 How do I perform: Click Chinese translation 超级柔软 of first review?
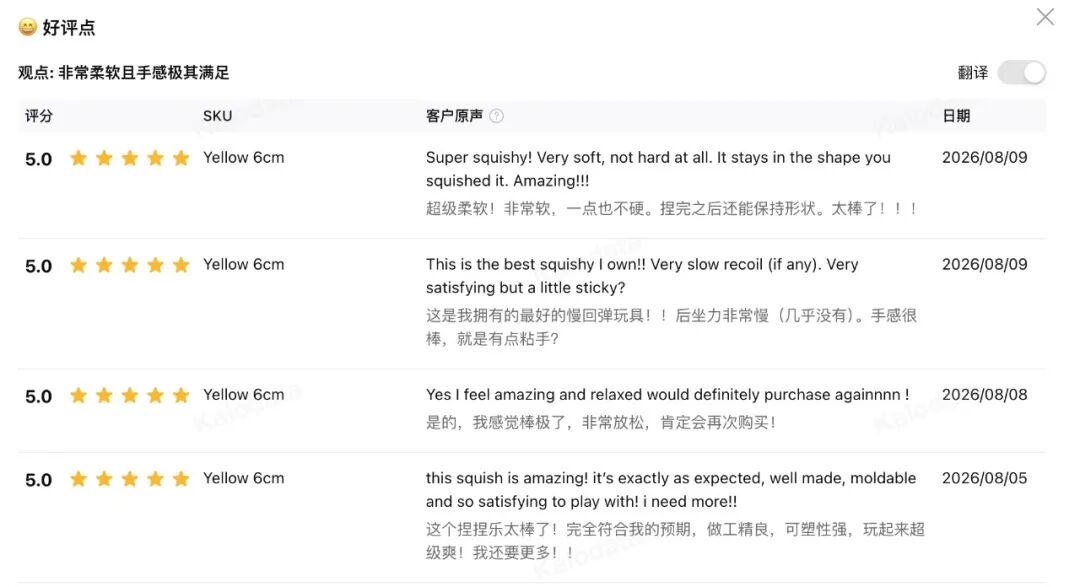click(x=672, y=208)
